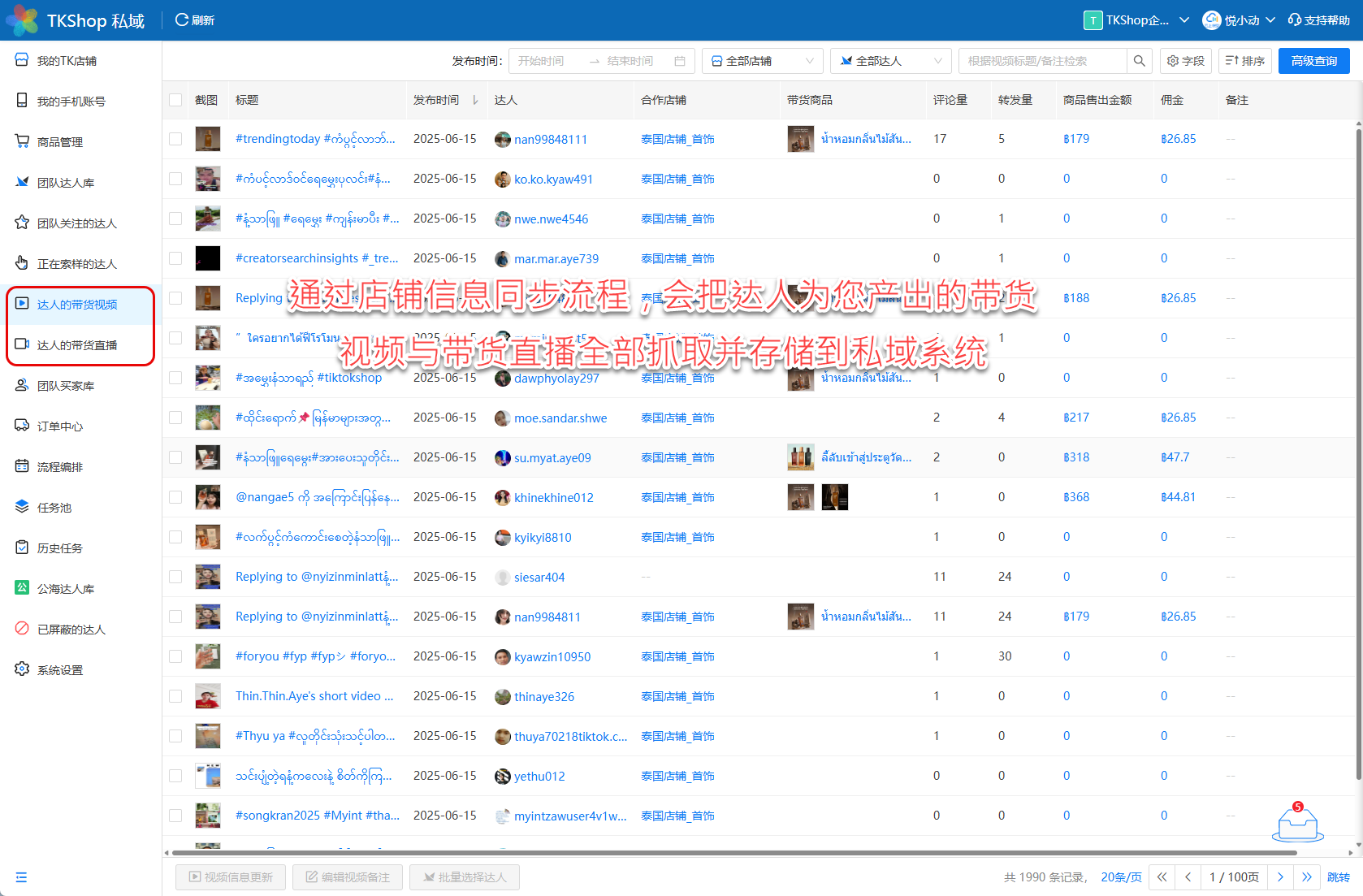Screen dimensions: 1363x896
Task: Check the row for nan99848111
Action: pos(175,139)
